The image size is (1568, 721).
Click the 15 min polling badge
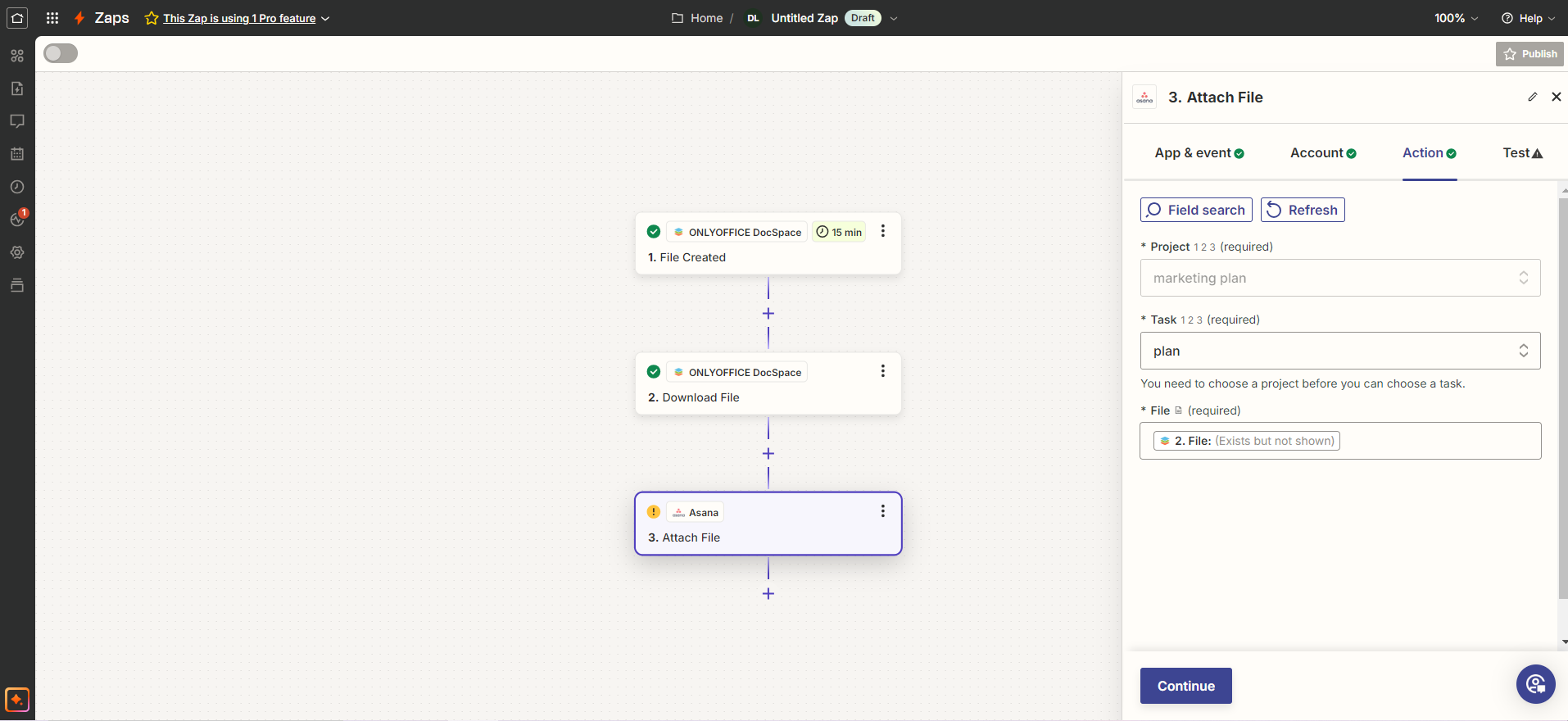839,232
